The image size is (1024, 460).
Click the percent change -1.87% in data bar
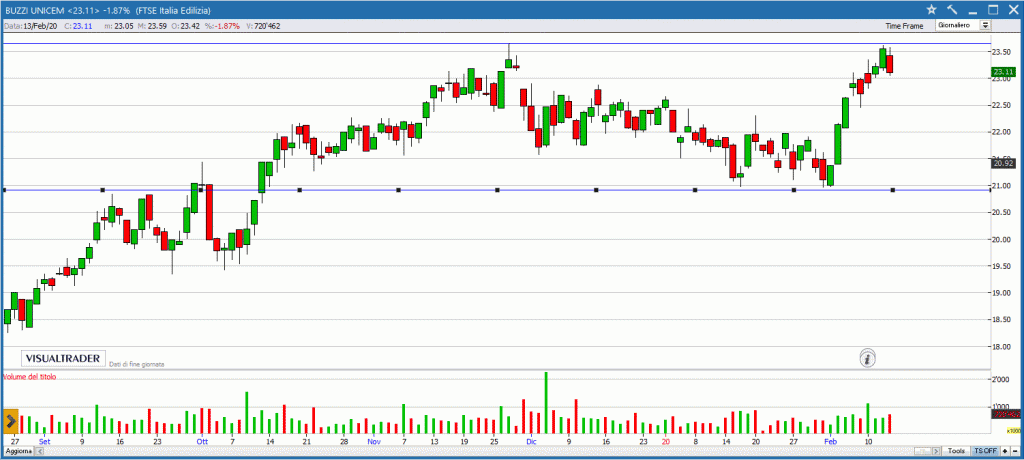(222, 25)
